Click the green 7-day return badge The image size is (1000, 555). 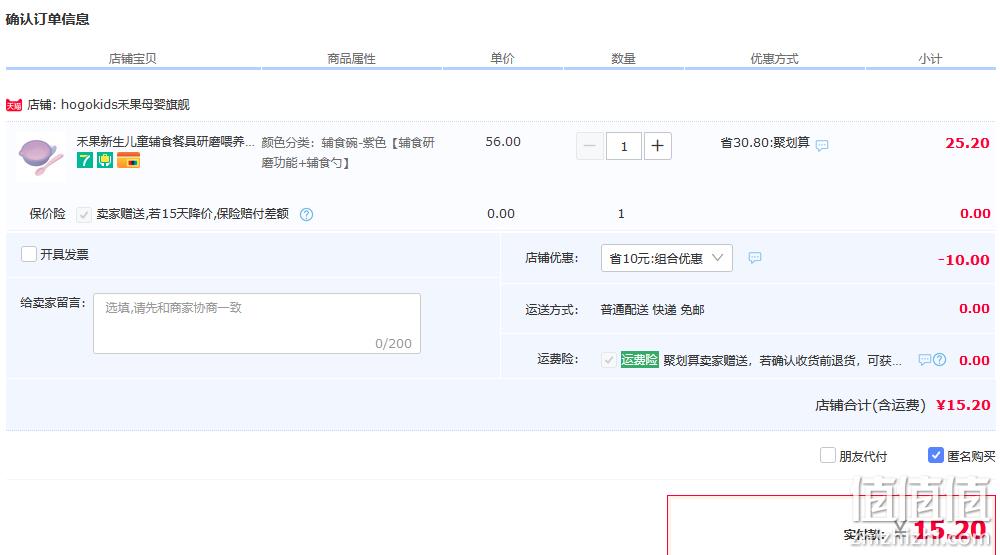(85, 160)
